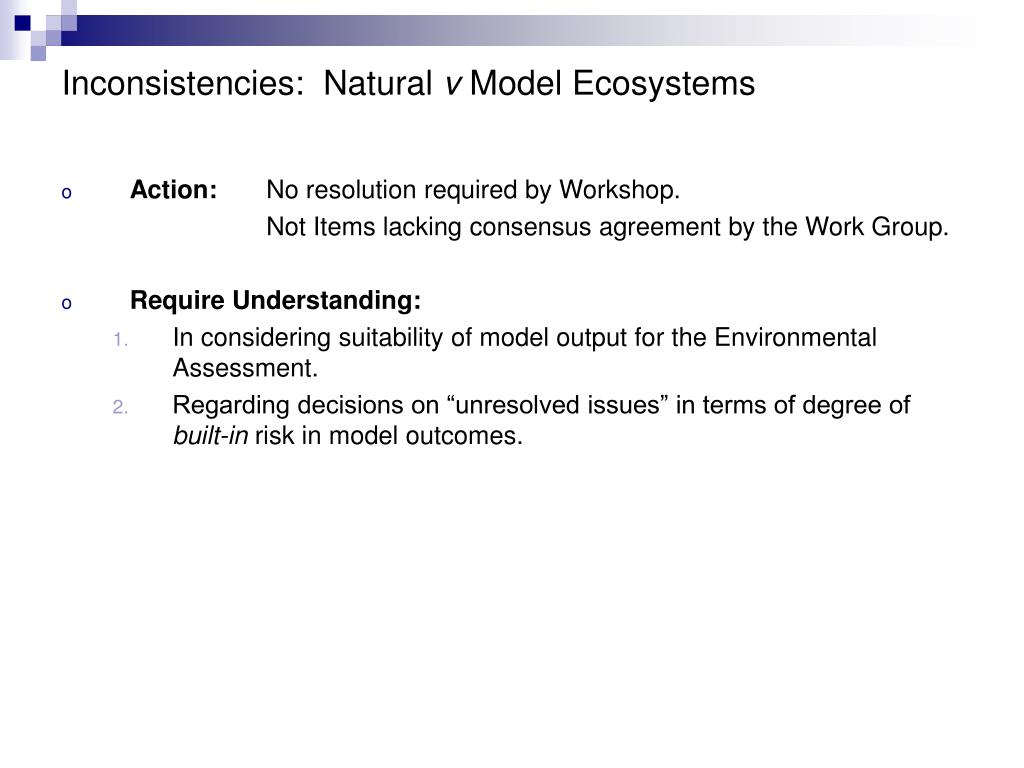
Task: Click the bullet marker beside 'Require Understanding:'
Action: 67,304
